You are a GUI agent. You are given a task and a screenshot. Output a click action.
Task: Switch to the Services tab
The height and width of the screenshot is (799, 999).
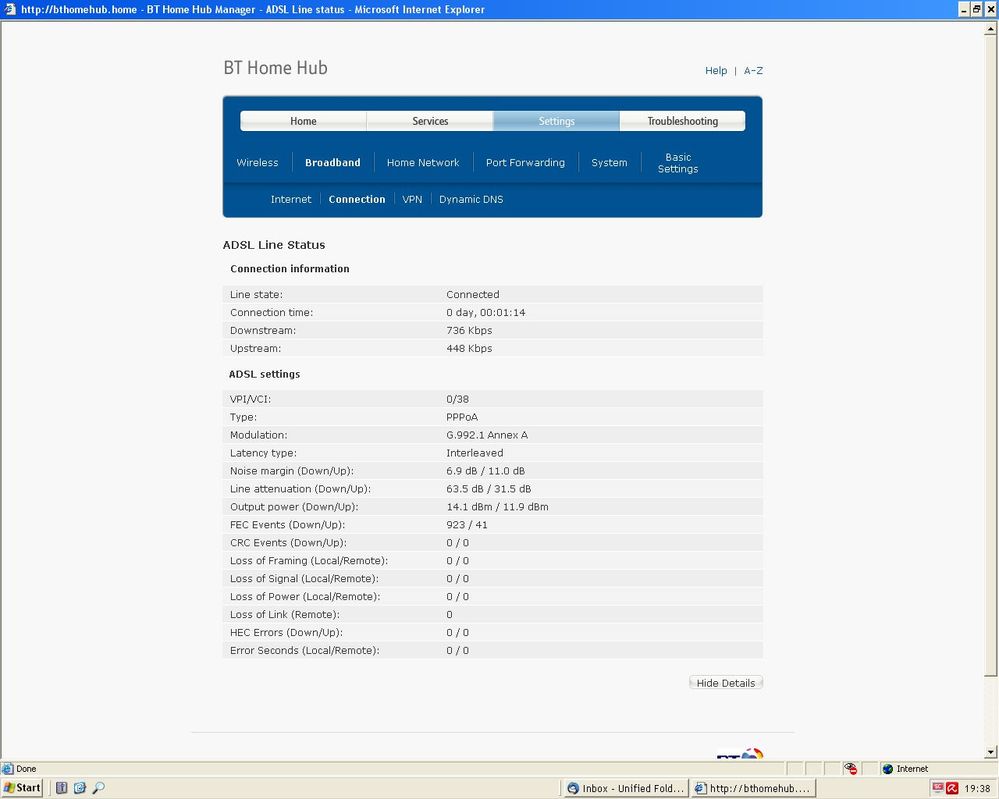pos(430,121)
